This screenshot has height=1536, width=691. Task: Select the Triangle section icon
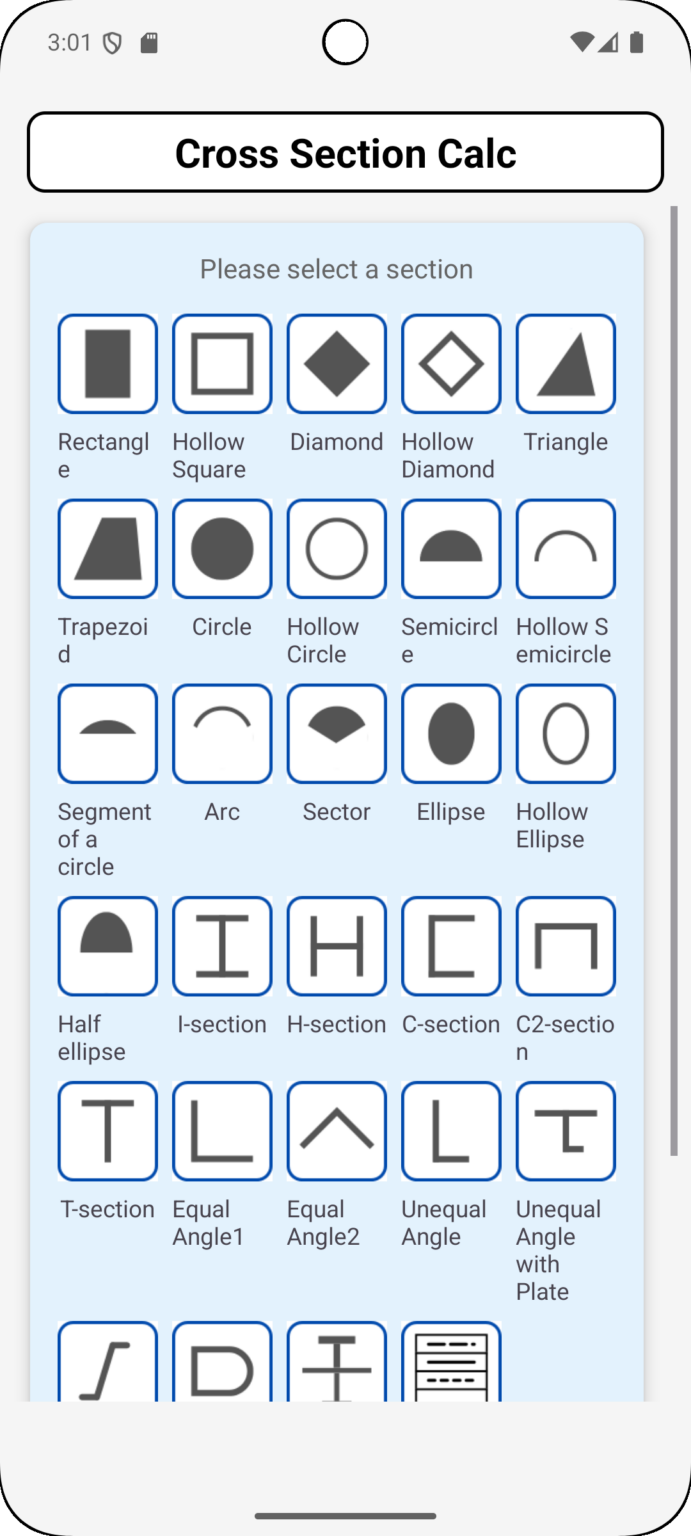pyautogui.click(x=565, y=363)
